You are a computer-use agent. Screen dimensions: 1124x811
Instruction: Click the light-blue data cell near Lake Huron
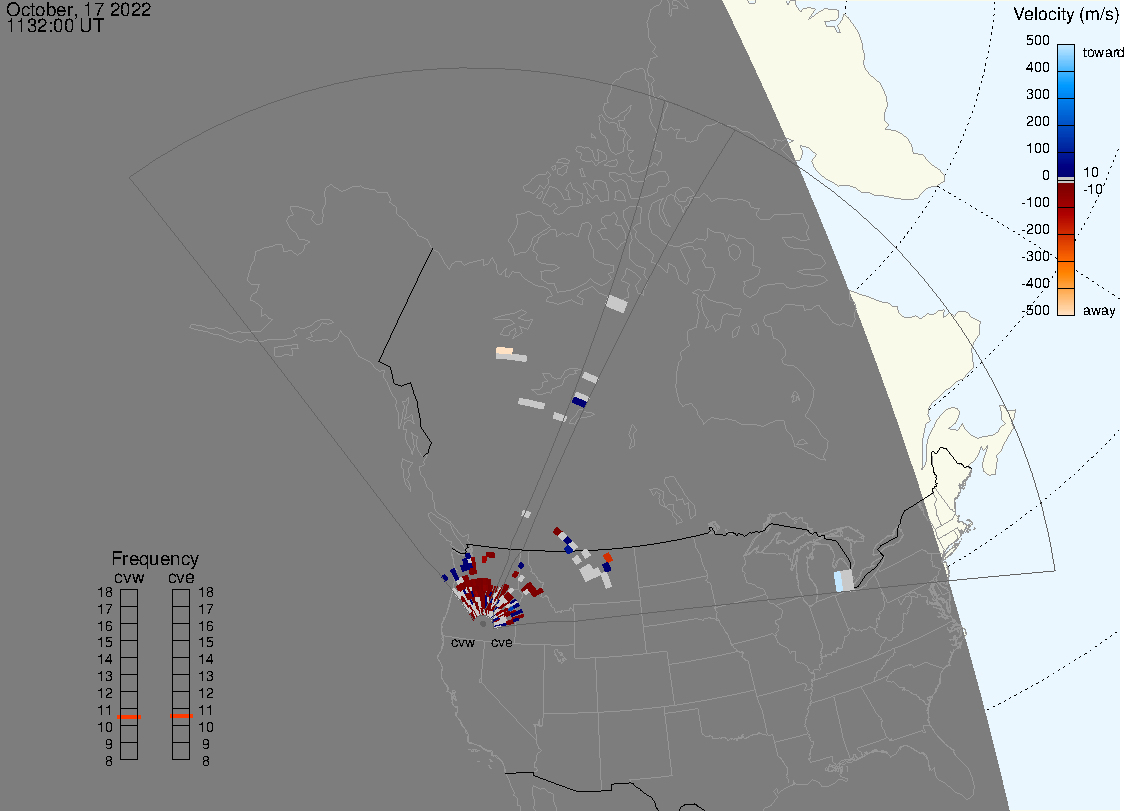838,582
